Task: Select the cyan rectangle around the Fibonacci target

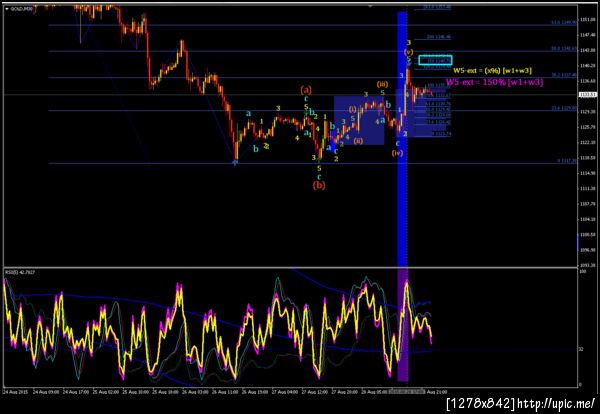Action: click(435, 60)
